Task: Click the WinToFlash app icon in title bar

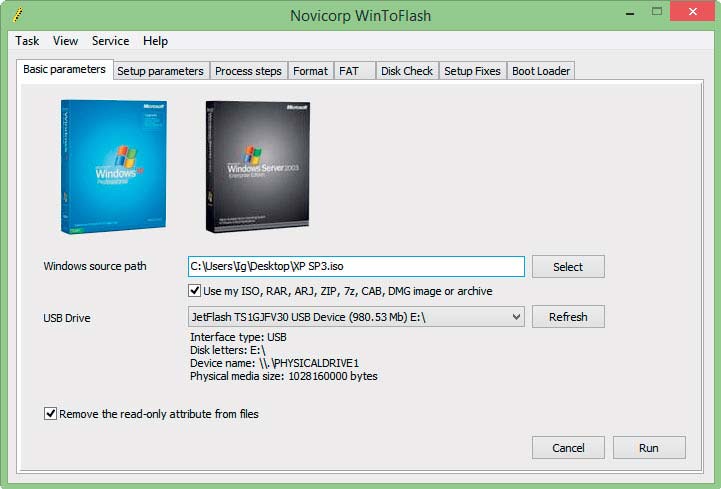Action: [18, 15]
